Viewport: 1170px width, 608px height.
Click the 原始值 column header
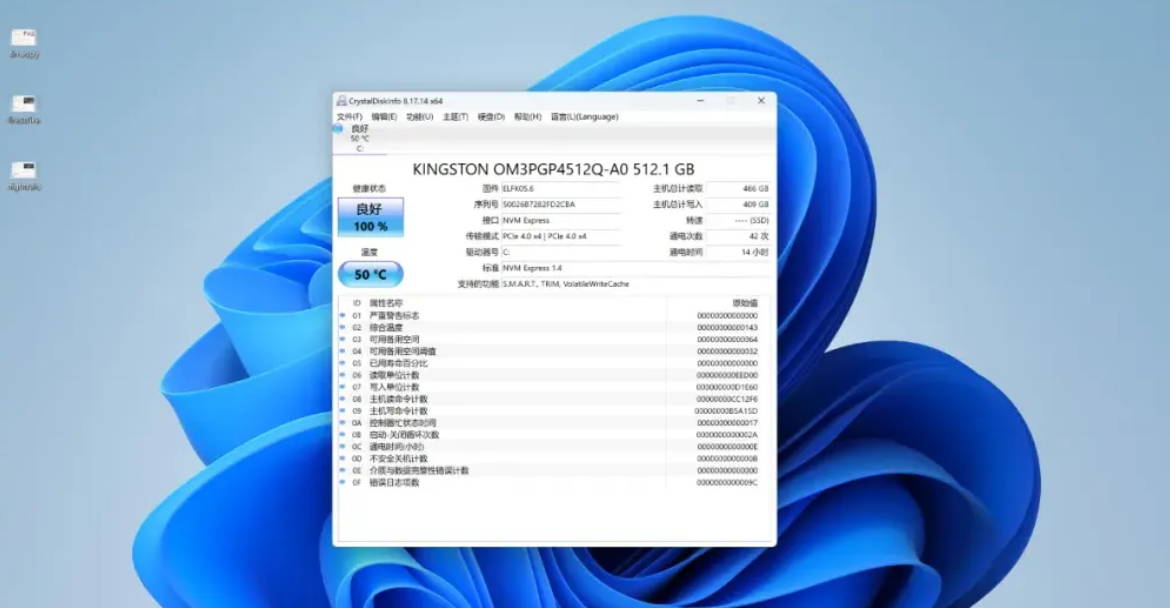coord(745,304)
